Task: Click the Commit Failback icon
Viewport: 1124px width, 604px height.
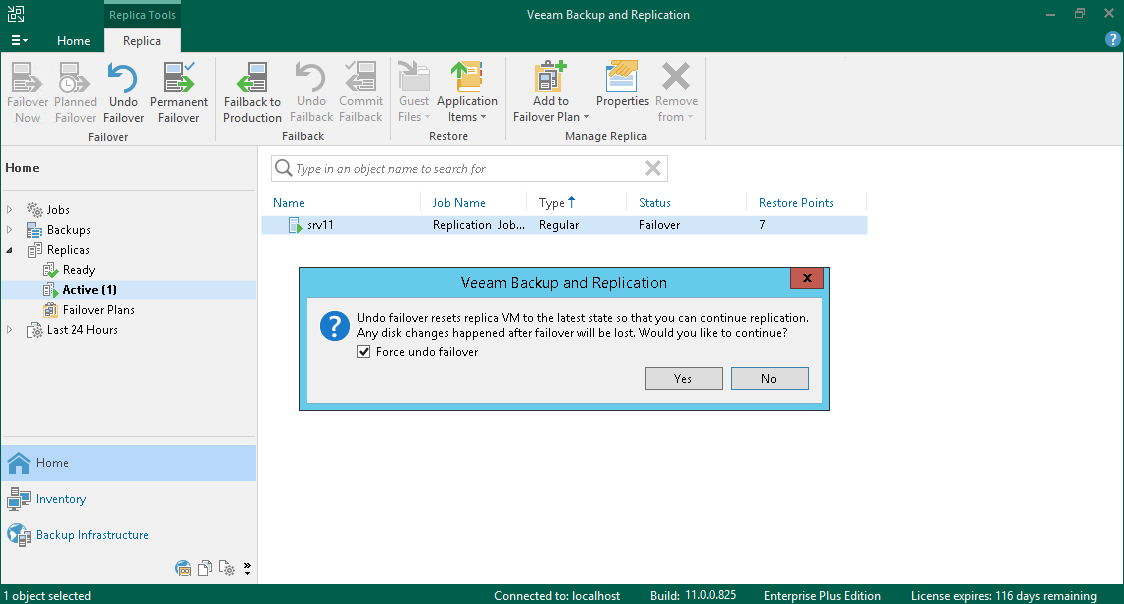Action: pos(361,90)
